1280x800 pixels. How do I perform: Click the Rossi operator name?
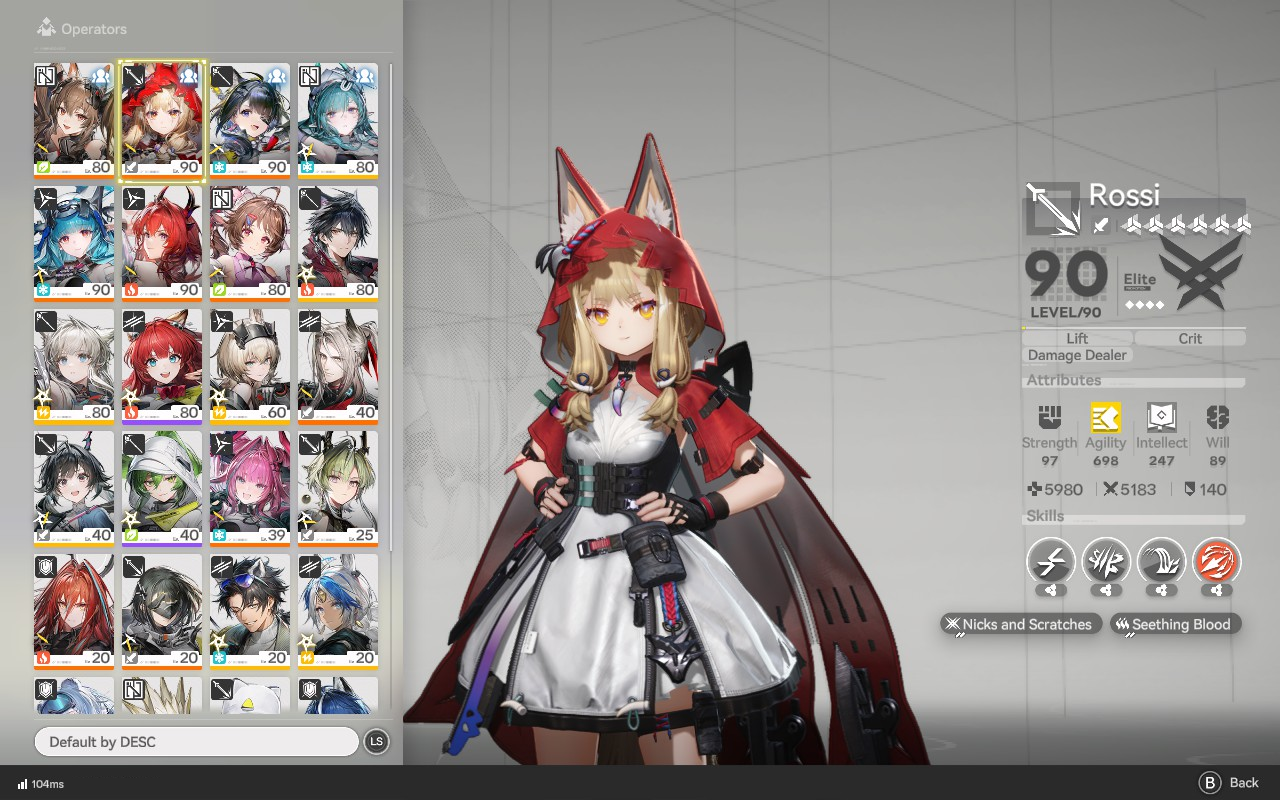point(1124,194)
